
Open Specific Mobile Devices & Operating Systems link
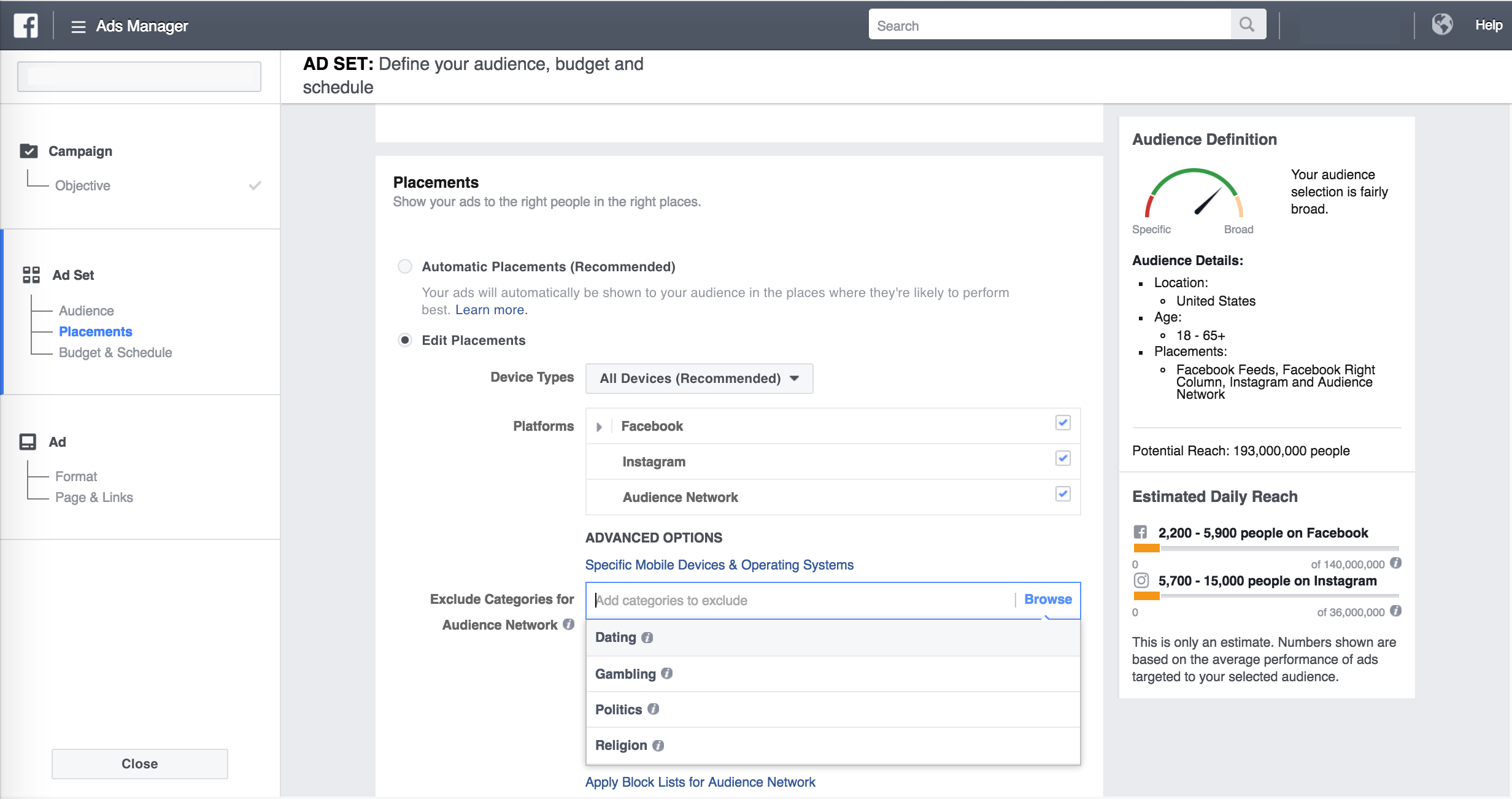pos(719,565)
